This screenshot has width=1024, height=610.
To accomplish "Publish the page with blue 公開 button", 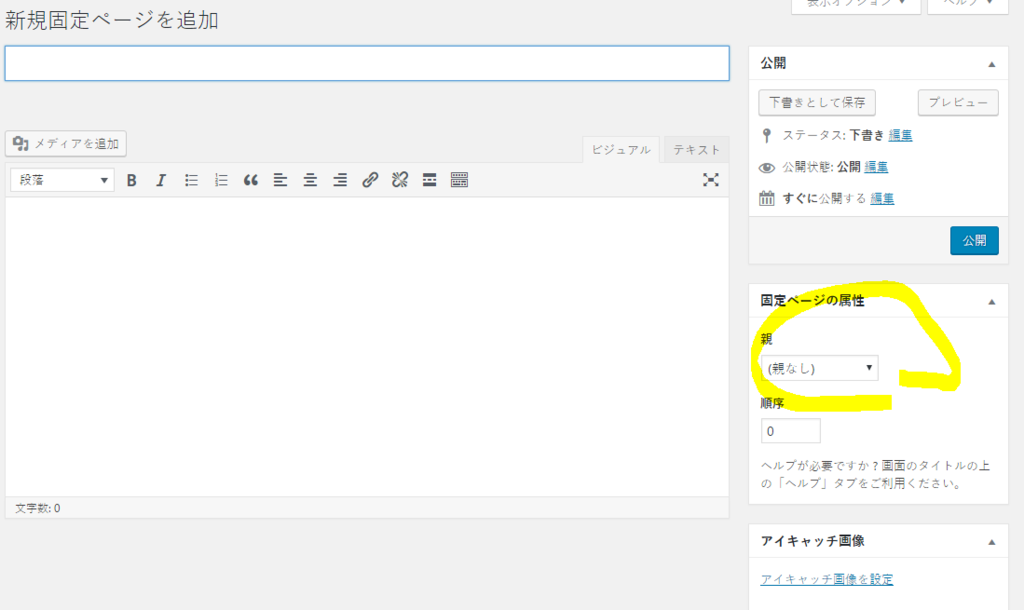I will (x=974, y=240).
